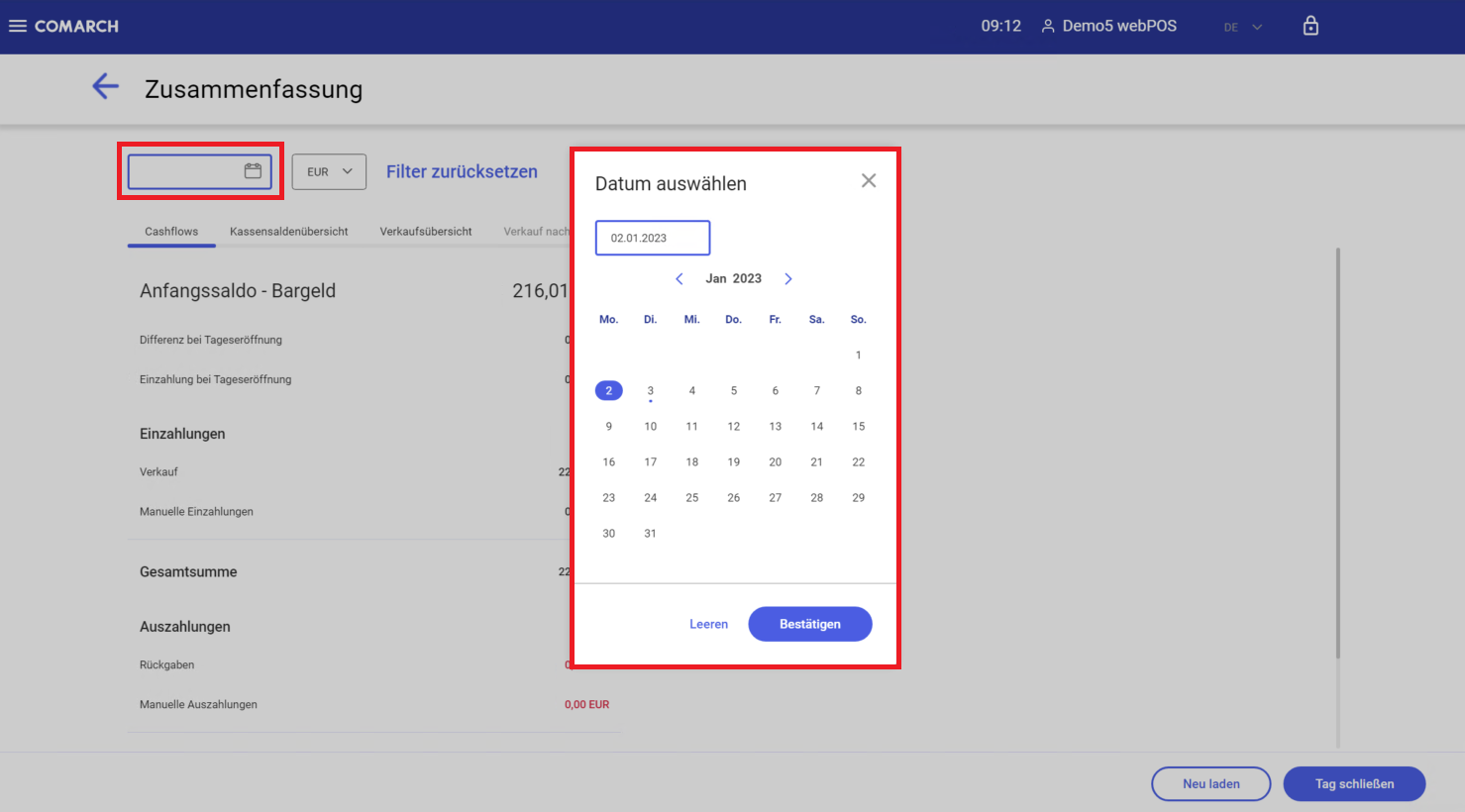The image size is (1465, 812).
Task: Close the Datum auswählen dialog
Action: (x=869, y=180)
